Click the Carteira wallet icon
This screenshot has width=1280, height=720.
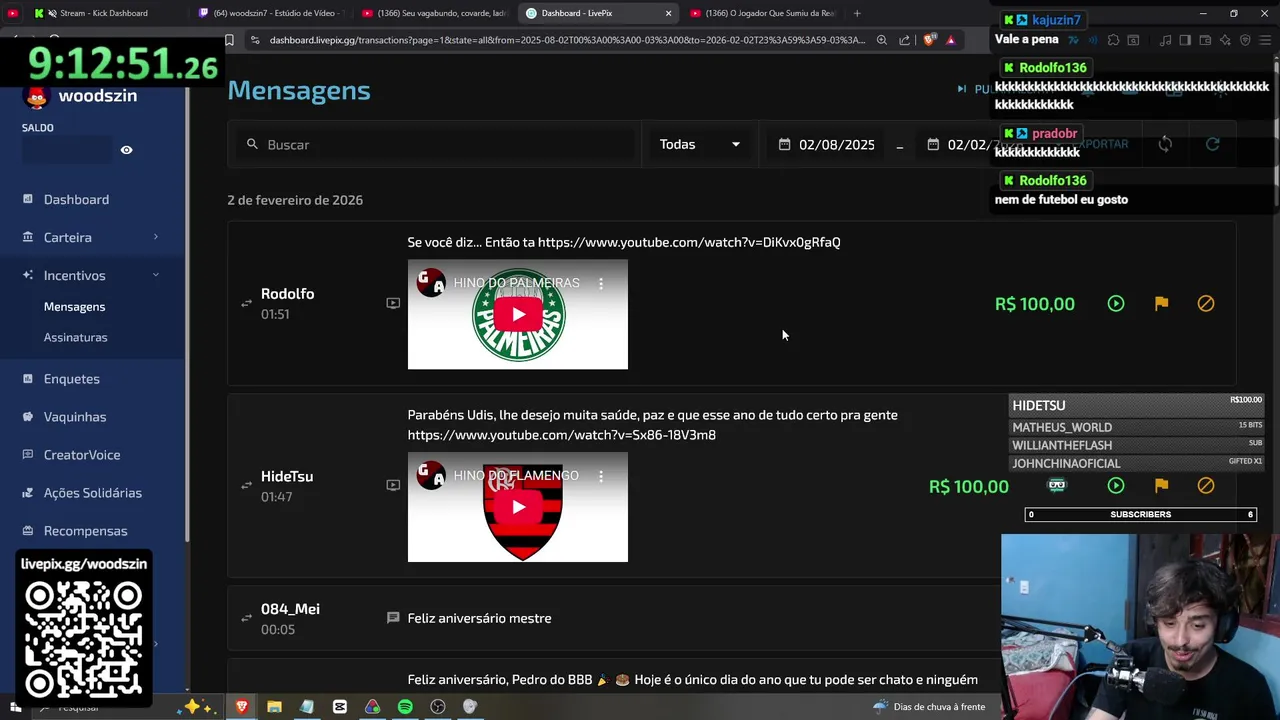point(28,237)
